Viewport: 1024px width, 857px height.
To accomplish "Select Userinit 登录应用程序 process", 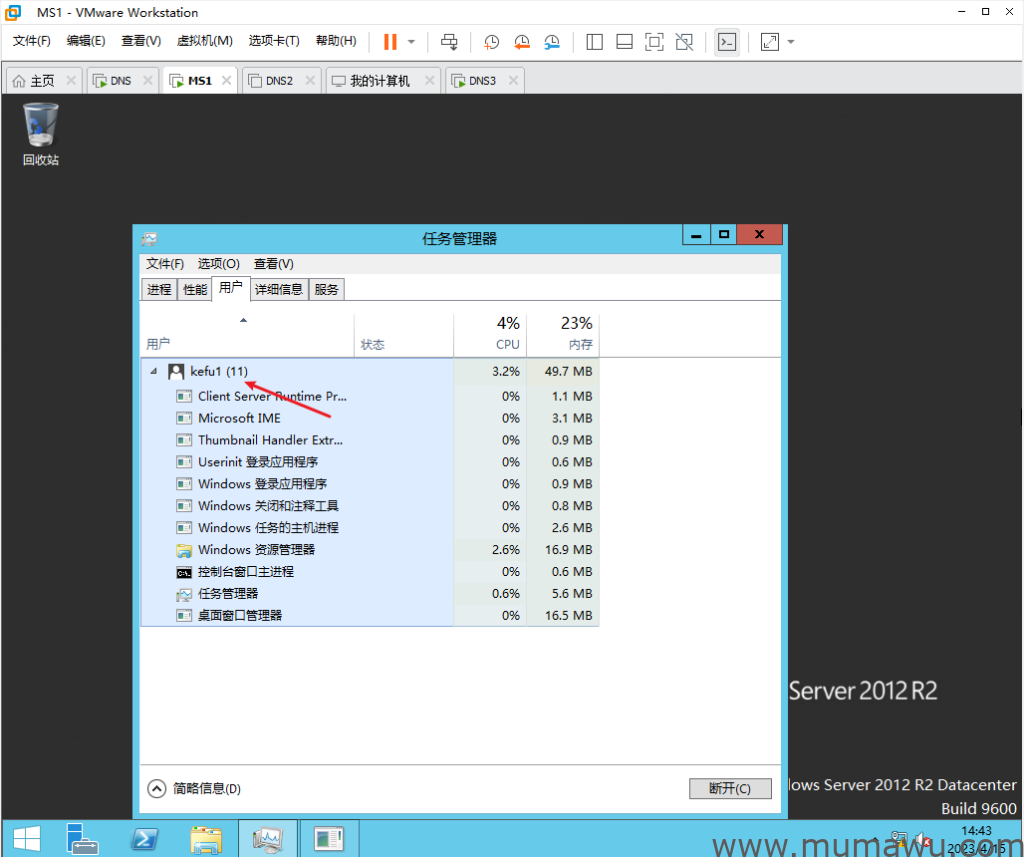I will click(370, 462).
